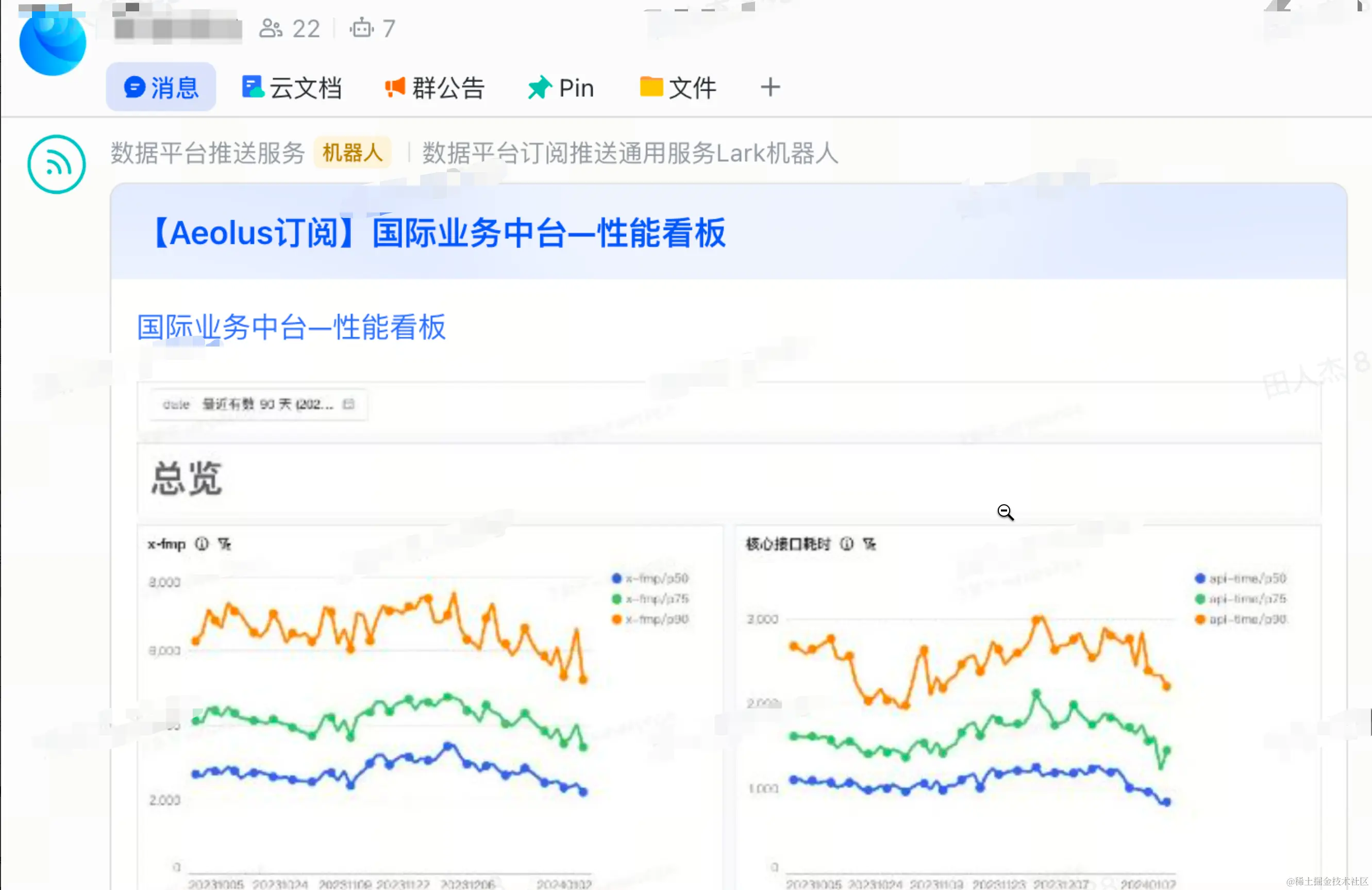Viewport: 1372px width, 890px height.
Task: Add a new tab with plus button
Action: tap(770, 88)
